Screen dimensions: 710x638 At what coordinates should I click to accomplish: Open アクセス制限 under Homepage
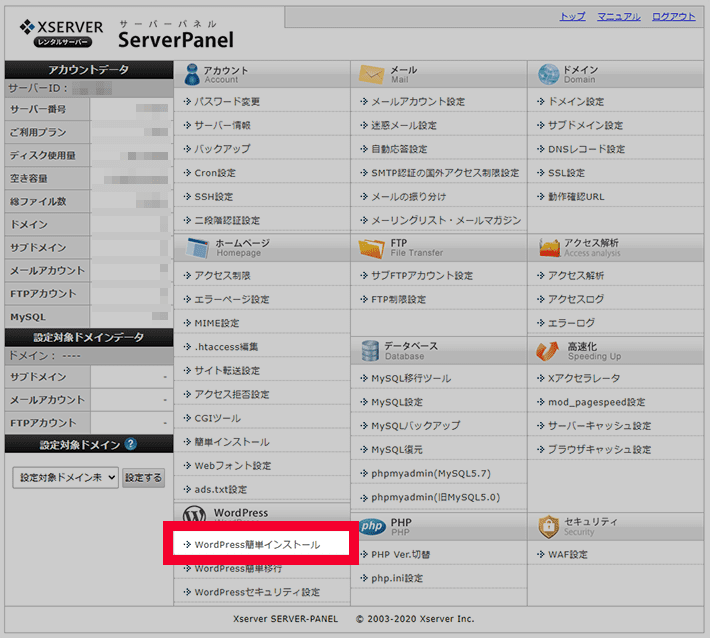222,275
